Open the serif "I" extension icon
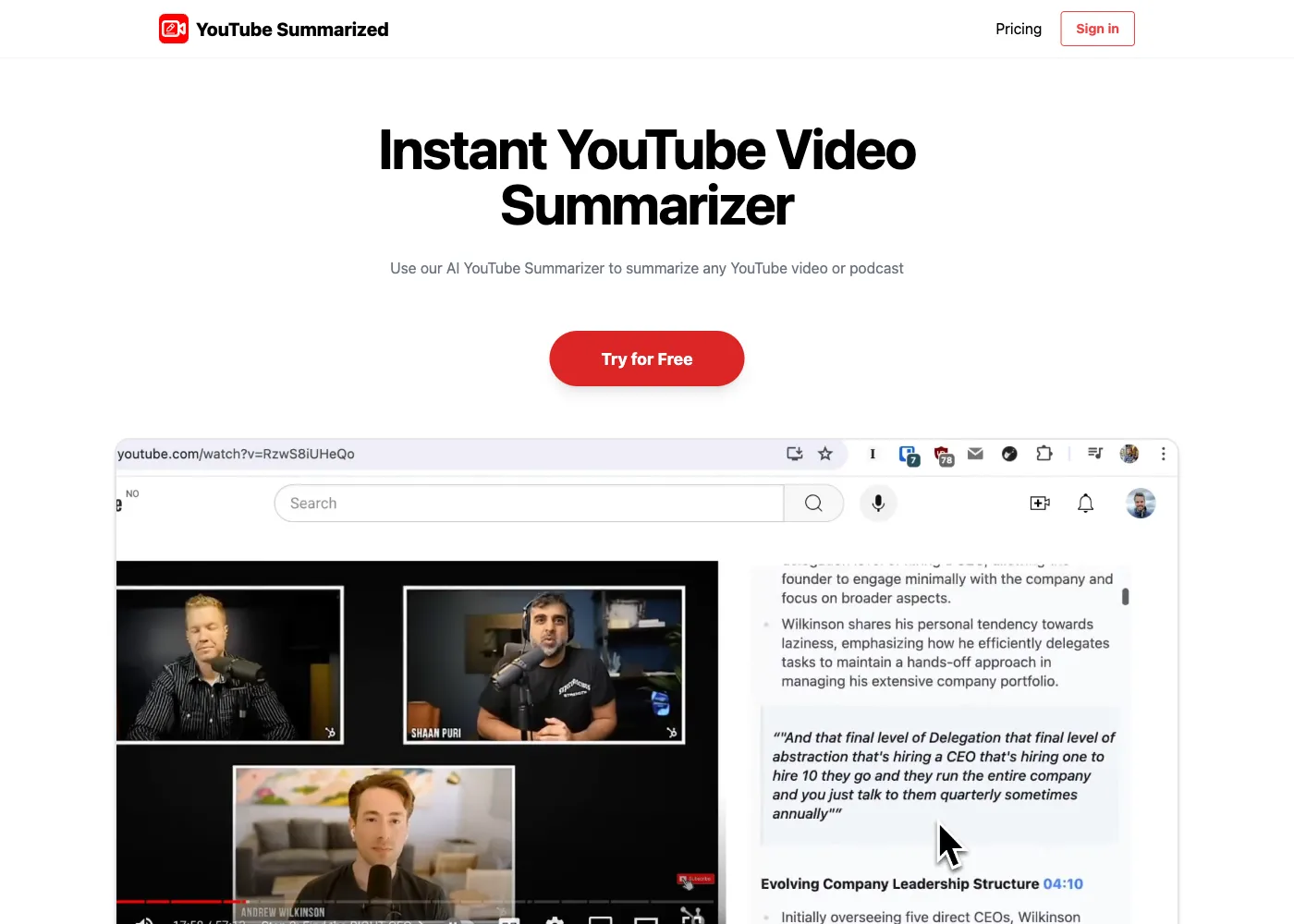The width and height of the screenshot is (1294, 924). tap(873, 454)
